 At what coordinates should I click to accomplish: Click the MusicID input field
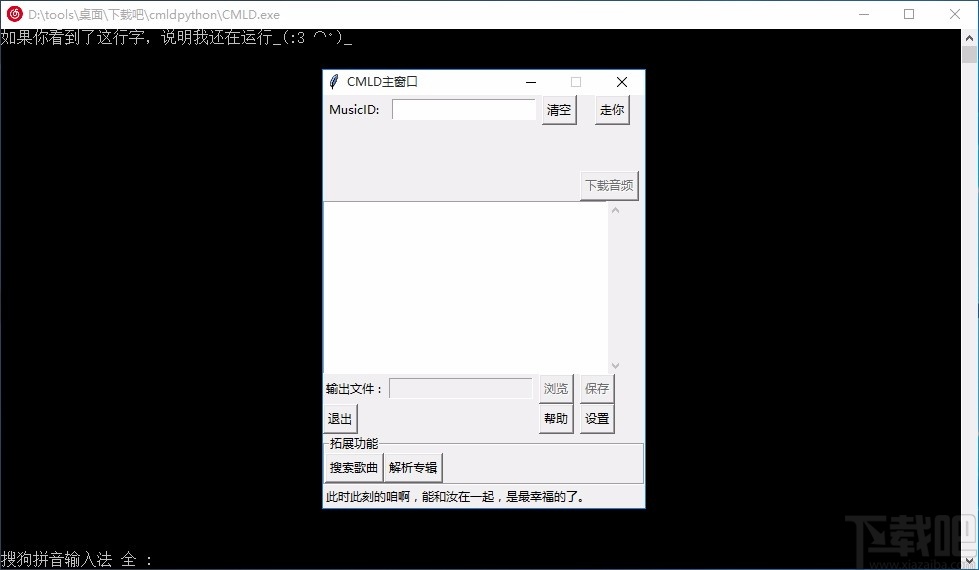[463, 109]
